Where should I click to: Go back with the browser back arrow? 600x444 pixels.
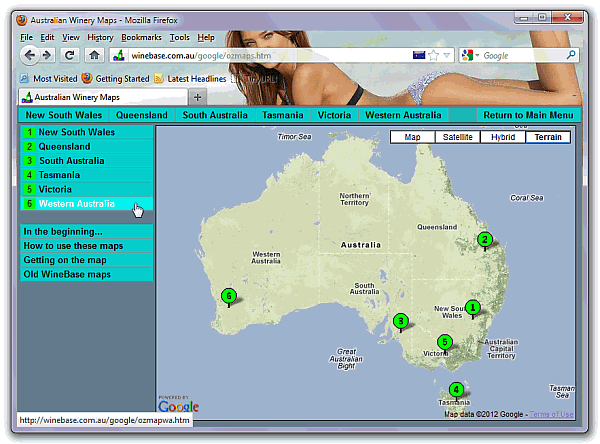point(29,56)
